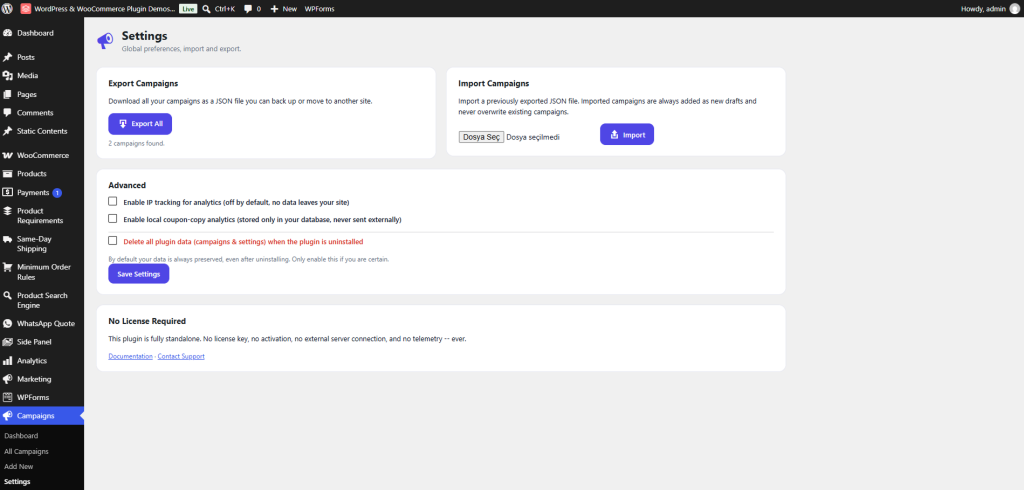Click the Import button
The width and height of the screenshot is (1024, 490).
click(627, 135)
